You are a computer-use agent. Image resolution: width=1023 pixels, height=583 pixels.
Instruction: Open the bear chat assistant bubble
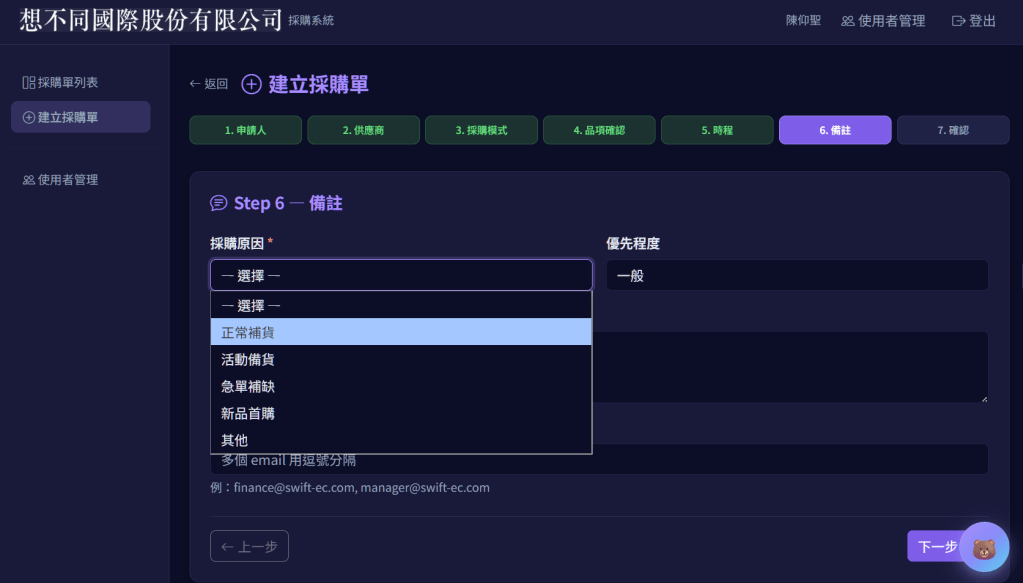point(984,548)
